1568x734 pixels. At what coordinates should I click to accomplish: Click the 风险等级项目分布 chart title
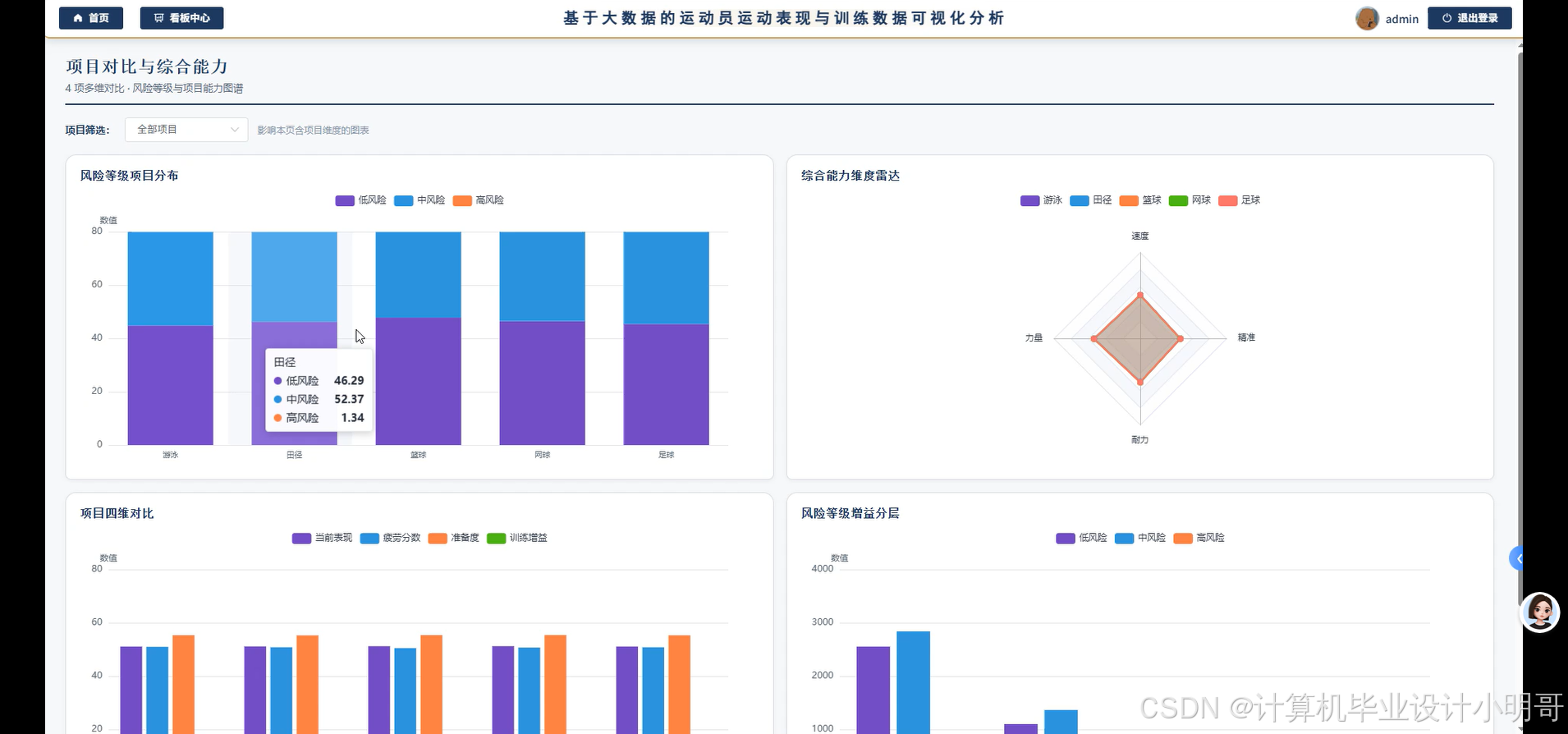click(x=130, y=176)
